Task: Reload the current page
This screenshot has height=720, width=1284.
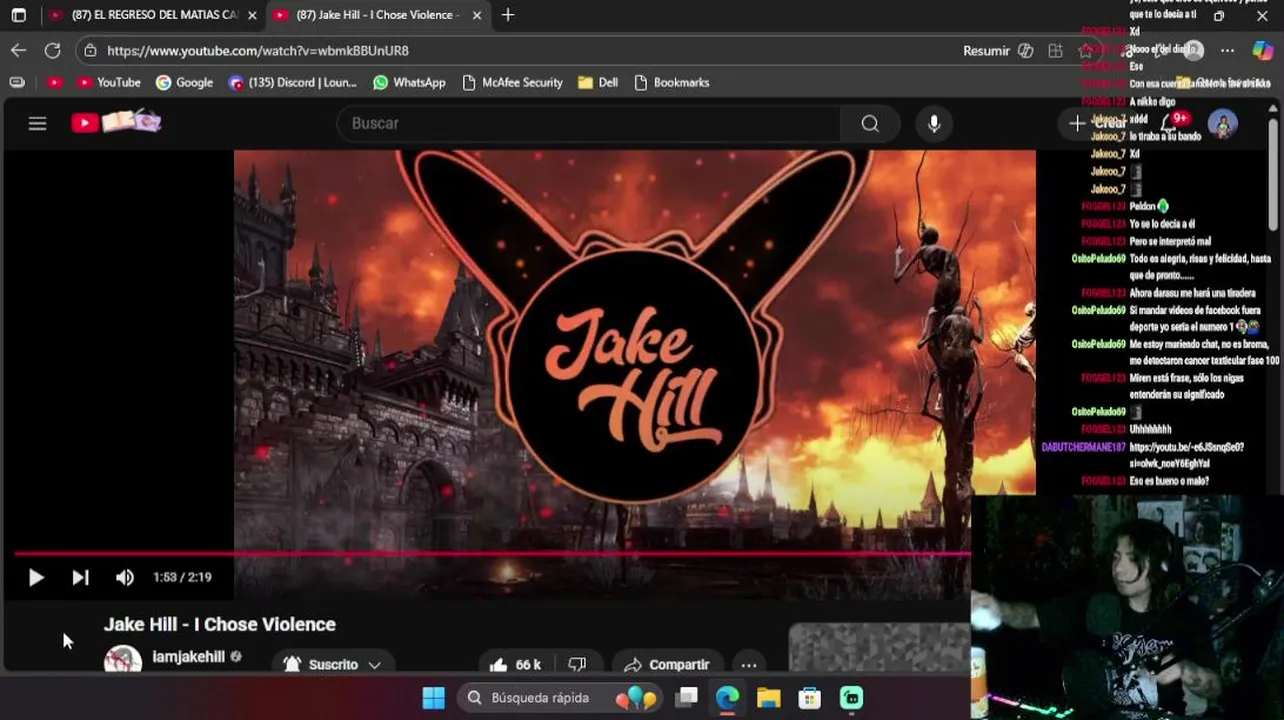Action: pyautogui.click(x=52, y=50)
